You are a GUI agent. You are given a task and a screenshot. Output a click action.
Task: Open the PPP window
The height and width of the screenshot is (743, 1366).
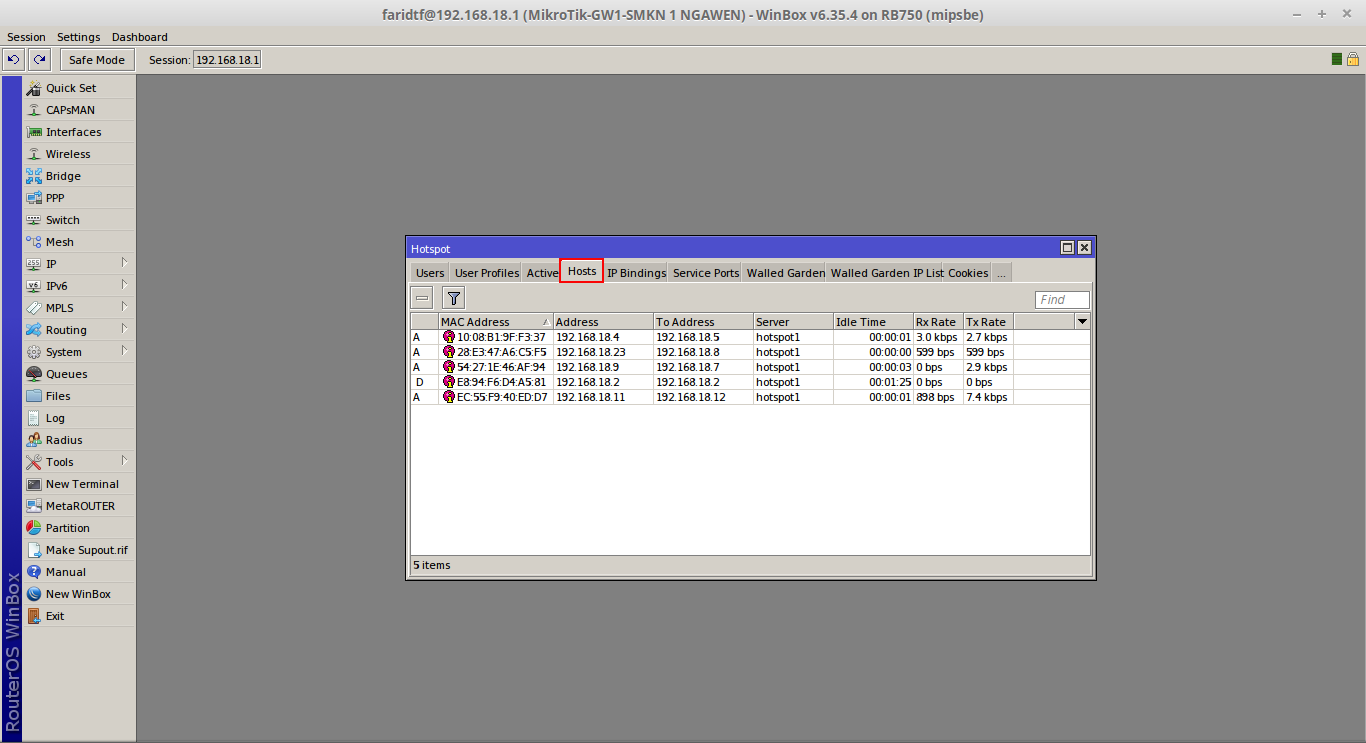click(79, 198)
